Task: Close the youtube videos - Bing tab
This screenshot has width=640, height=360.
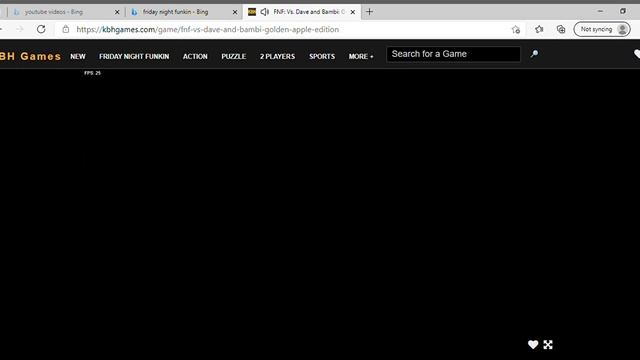Action: [x=117, y=12]
